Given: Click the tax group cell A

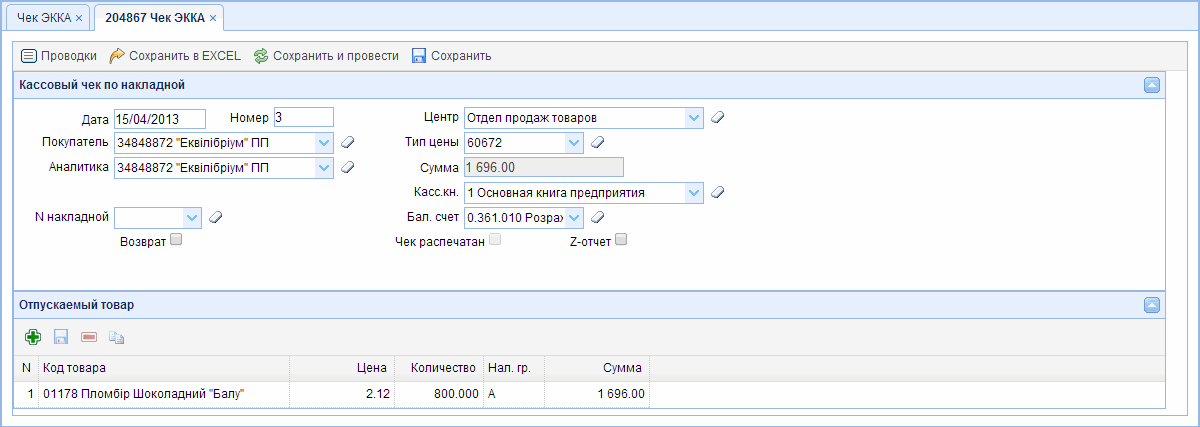Looking at the screenshot, I should (x=513, y=395).
